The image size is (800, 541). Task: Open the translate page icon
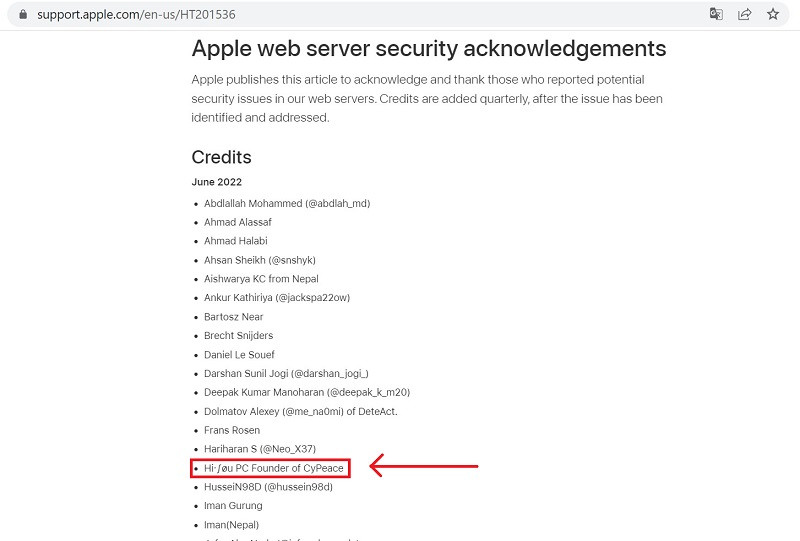(x=716, y=15)
